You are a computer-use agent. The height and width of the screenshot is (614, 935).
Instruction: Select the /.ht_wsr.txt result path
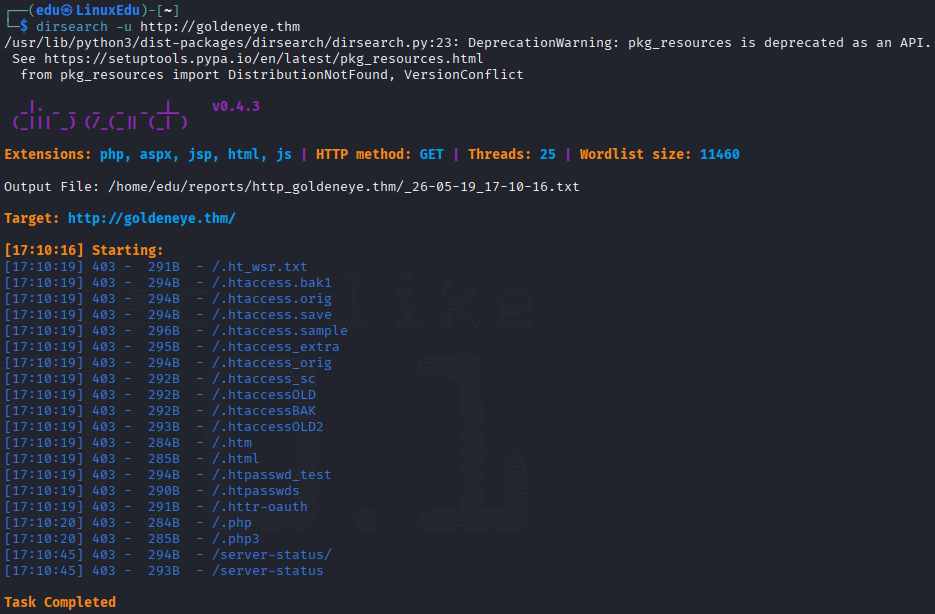click(259, 266)
